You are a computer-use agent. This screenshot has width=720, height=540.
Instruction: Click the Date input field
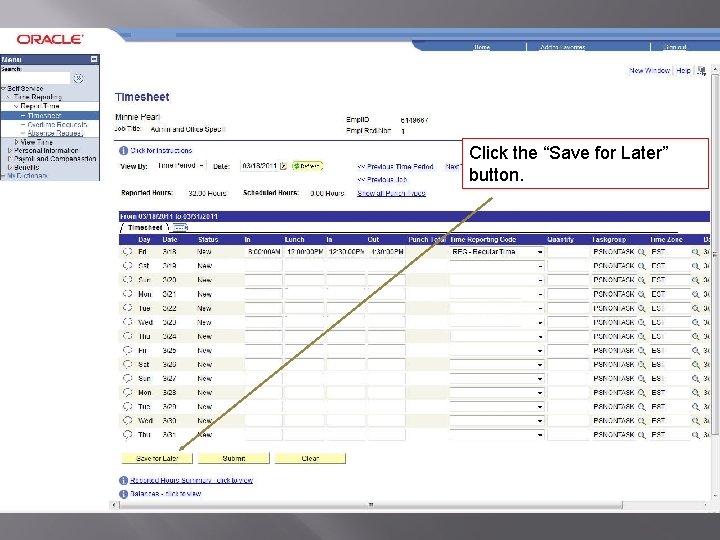pos(259,166)
